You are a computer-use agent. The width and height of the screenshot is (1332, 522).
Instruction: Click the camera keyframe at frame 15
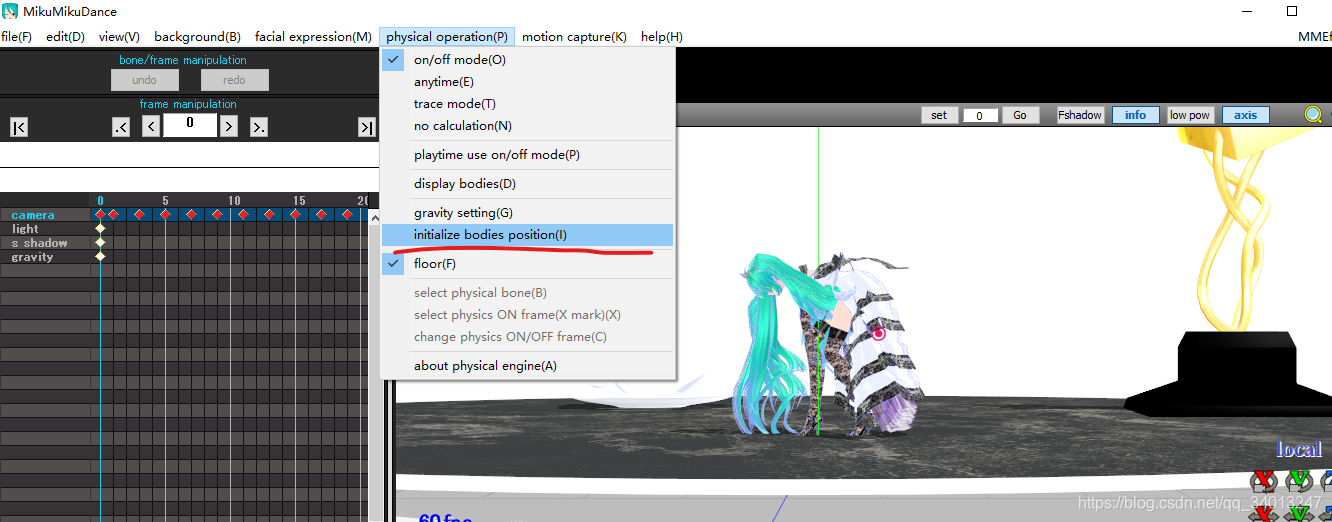point(296,214)
